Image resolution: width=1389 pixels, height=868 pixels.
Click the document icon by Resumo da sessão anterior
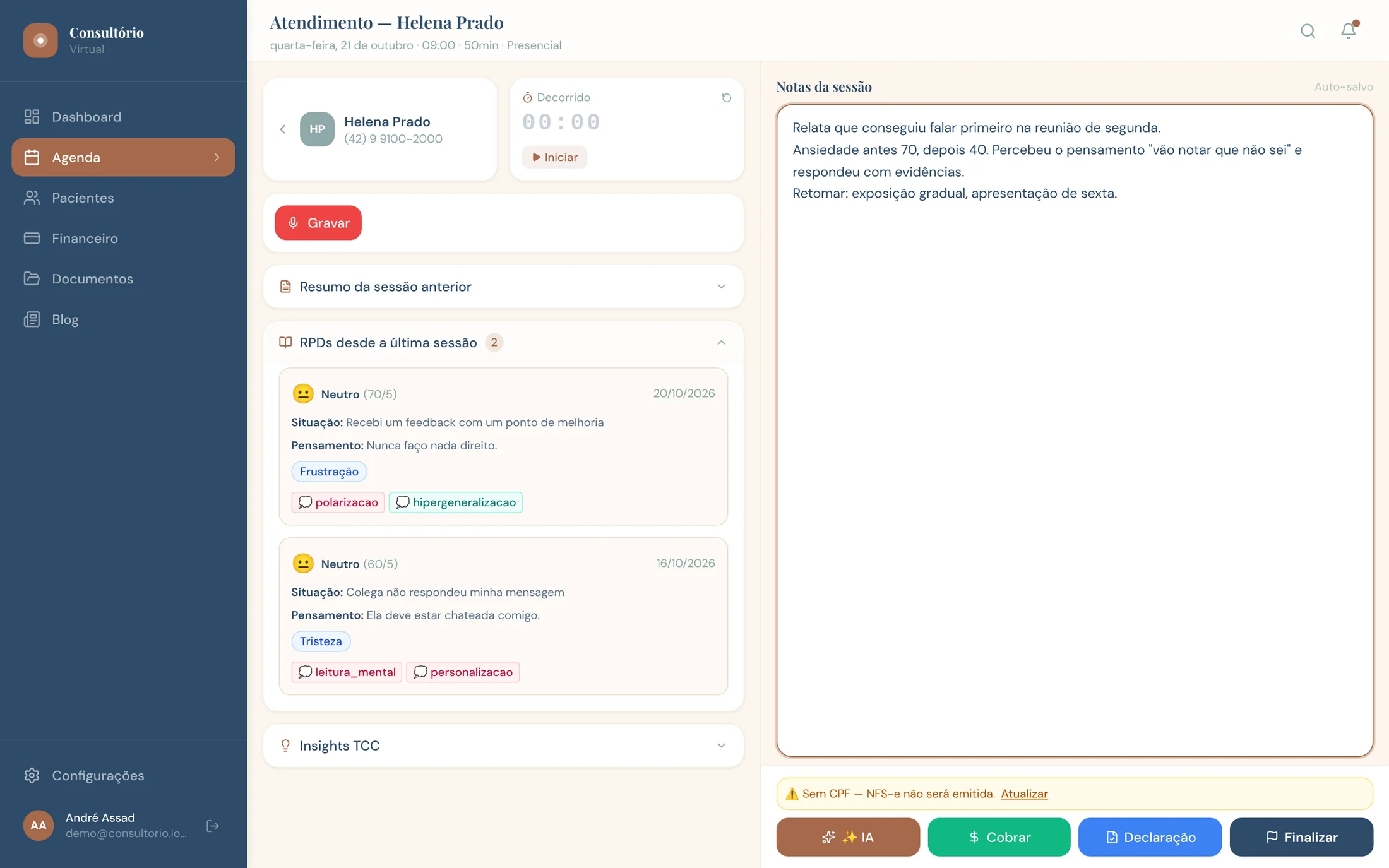point(285,287)
